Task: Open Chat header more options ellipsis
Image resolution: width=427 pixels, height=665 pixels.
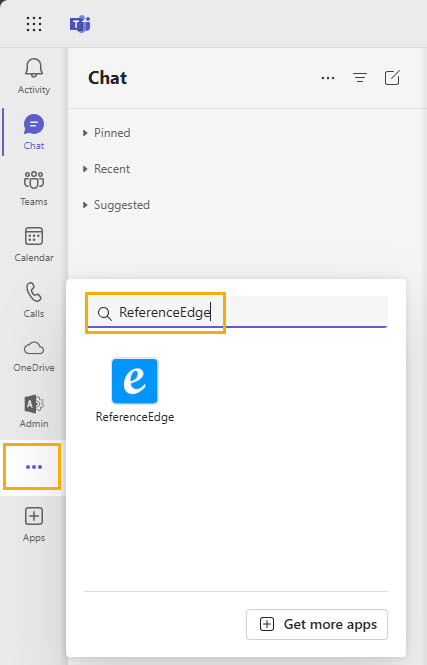Action: click(328, 78)
